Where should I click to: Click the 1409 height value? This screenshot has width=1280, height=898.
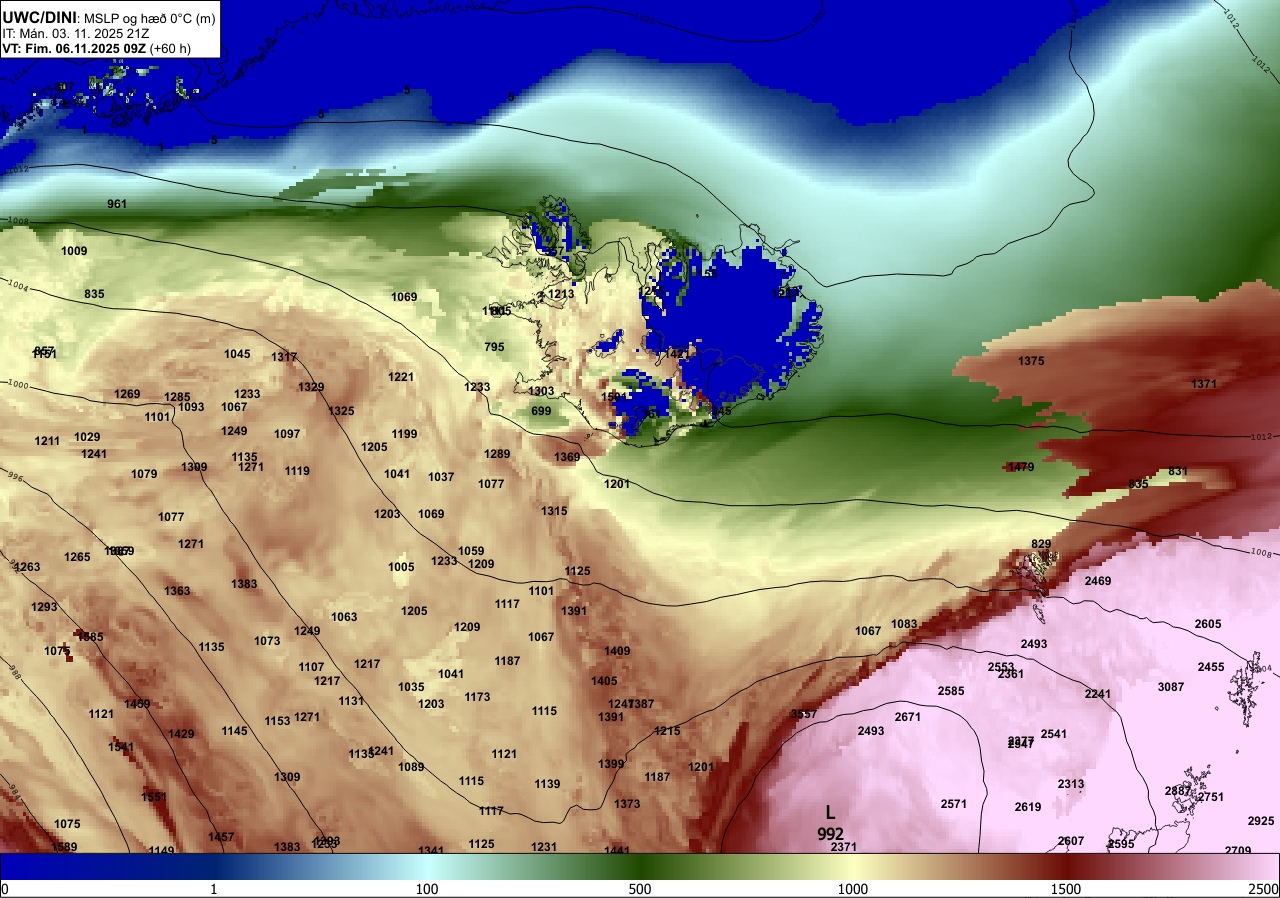pos(617,651)
